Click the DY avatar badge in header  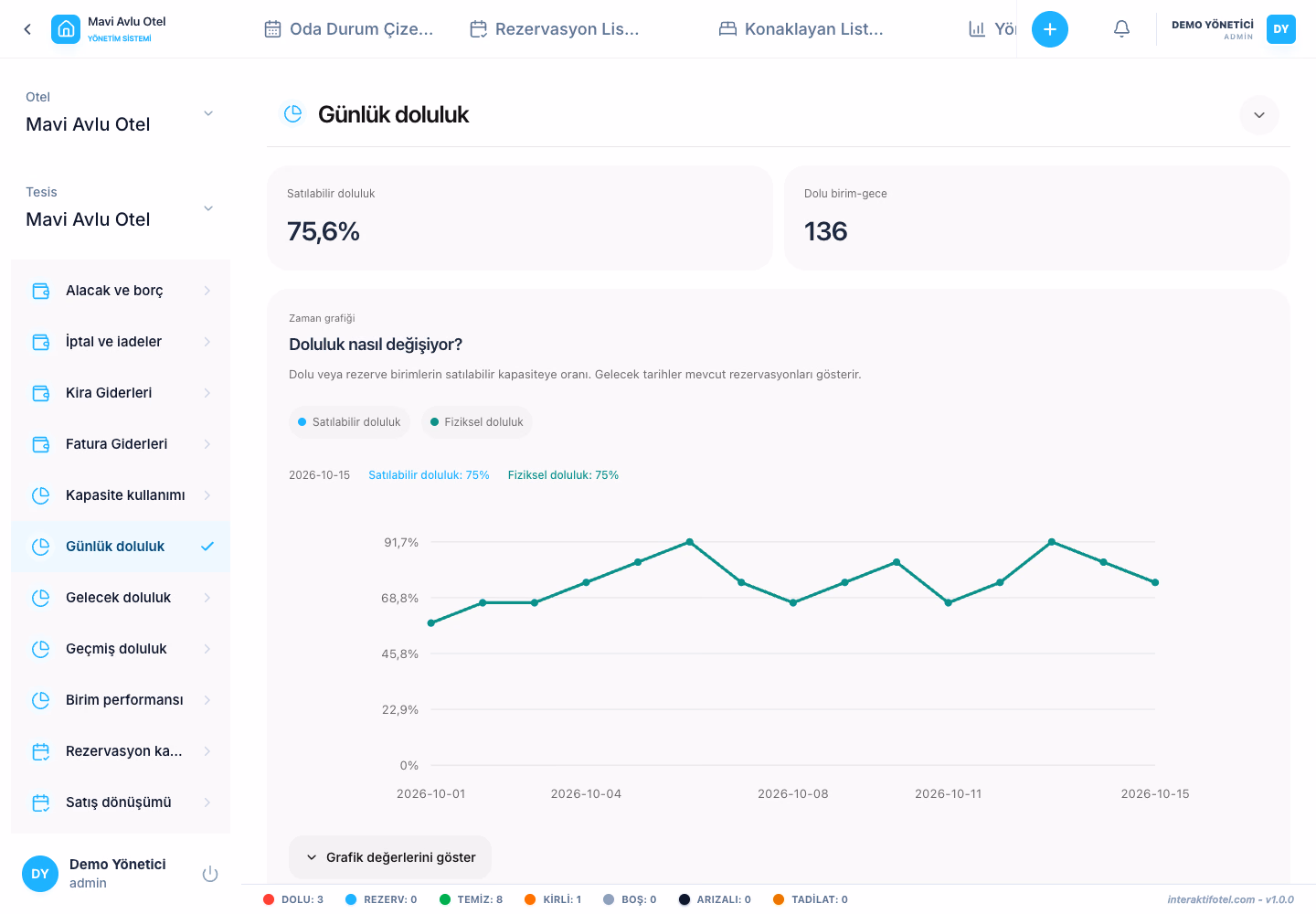coord(1281,29)
